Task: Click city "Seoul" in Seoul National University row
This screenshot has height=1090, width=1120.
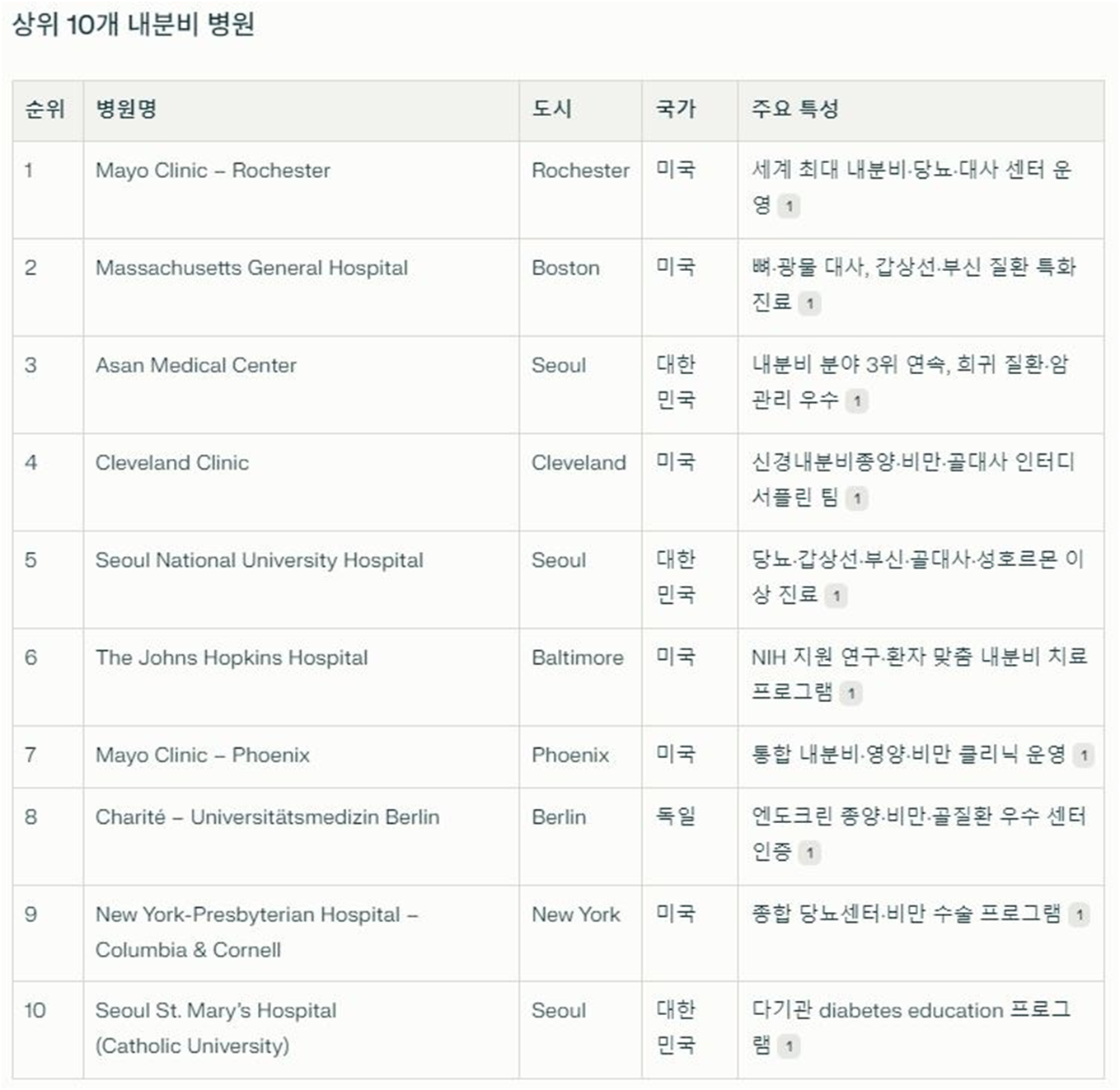Action: tap(559, 560)
